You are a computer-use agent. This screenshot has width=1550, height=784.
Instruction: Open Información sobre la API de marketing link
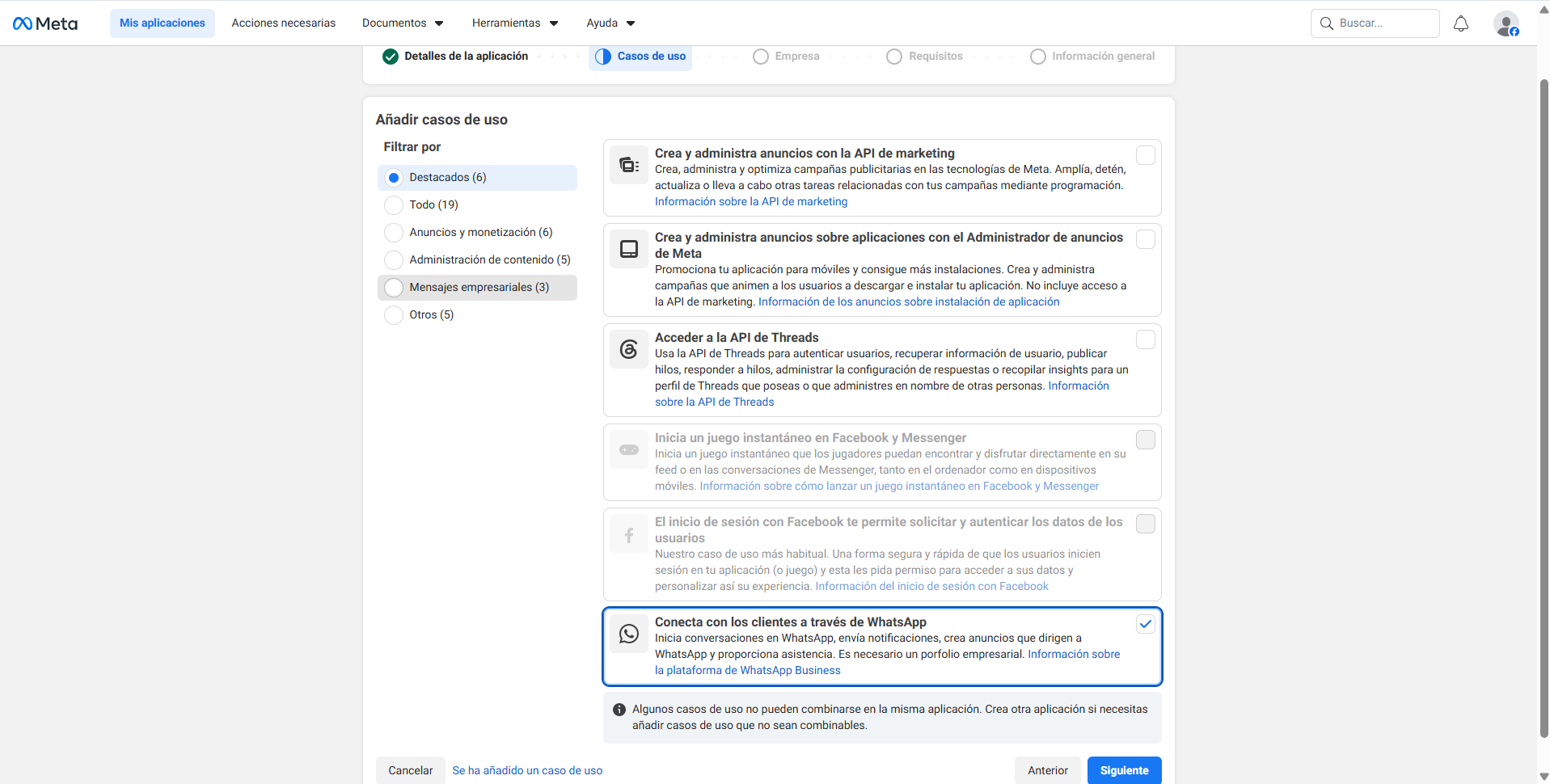pos(751,202)
